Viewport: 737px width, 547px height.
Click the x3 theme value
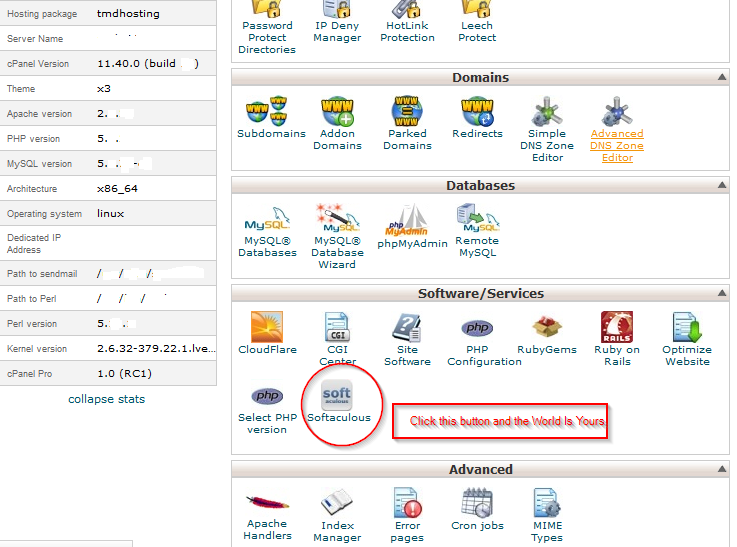(x=104, y=89)
